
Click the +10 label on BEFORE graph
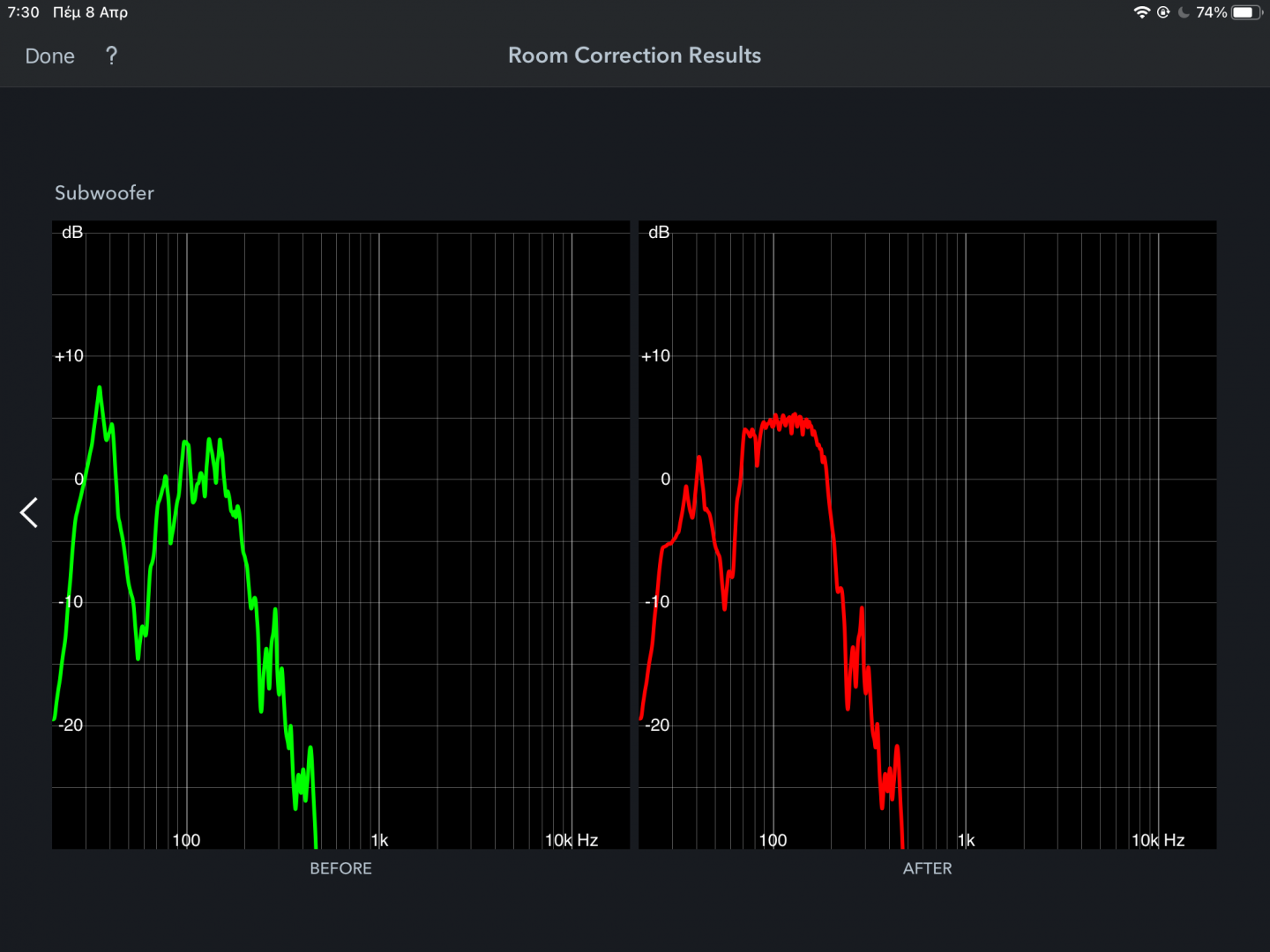tap(69, 356)
